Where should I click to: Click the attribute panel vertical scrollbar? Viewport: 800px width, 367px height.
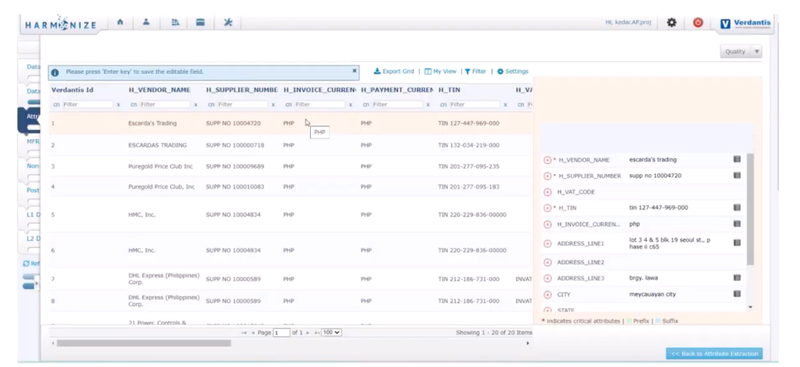pyautogui.click(x=750, y=209)
